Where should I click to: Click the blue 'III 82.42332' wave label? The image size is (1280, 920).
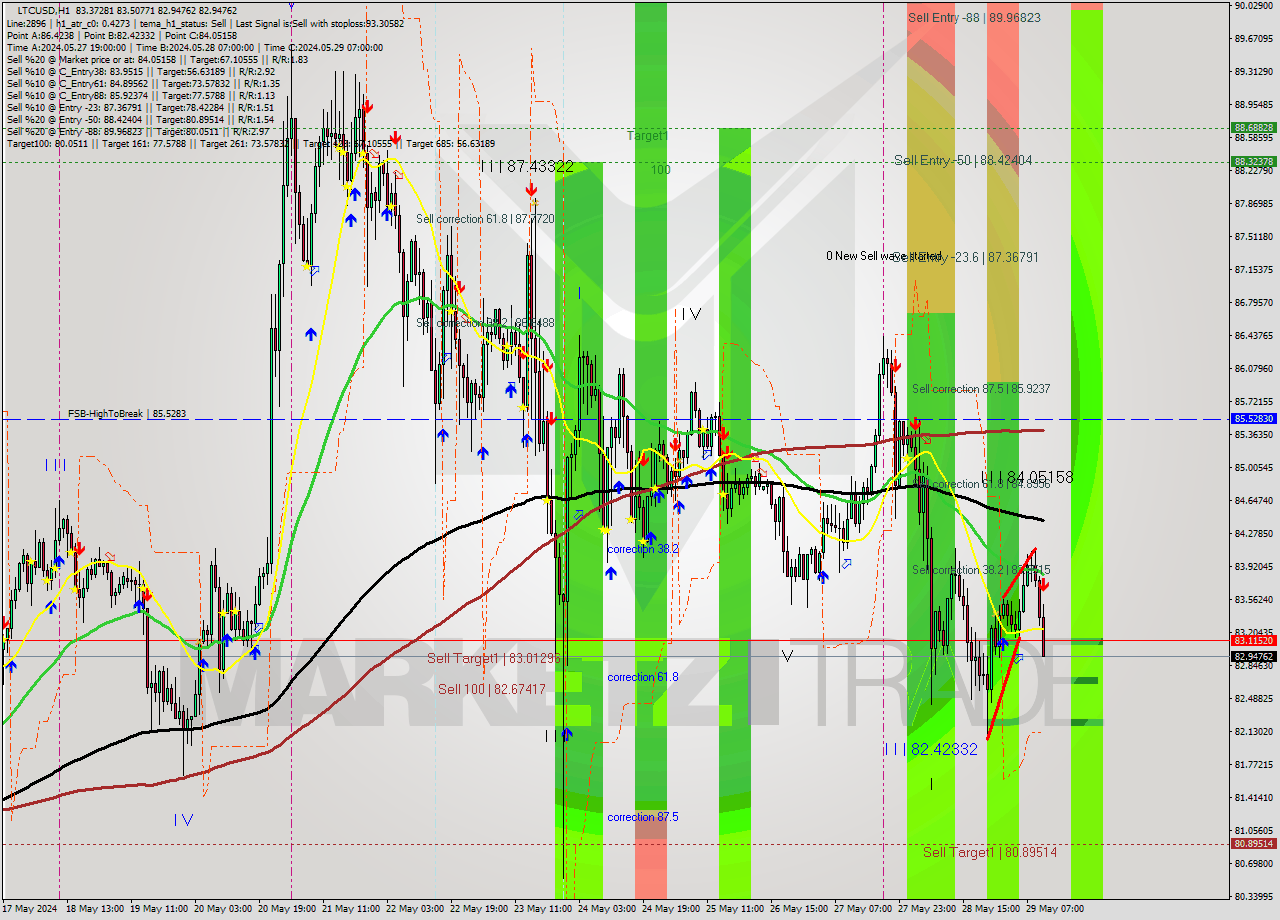(x=930, y=749)
